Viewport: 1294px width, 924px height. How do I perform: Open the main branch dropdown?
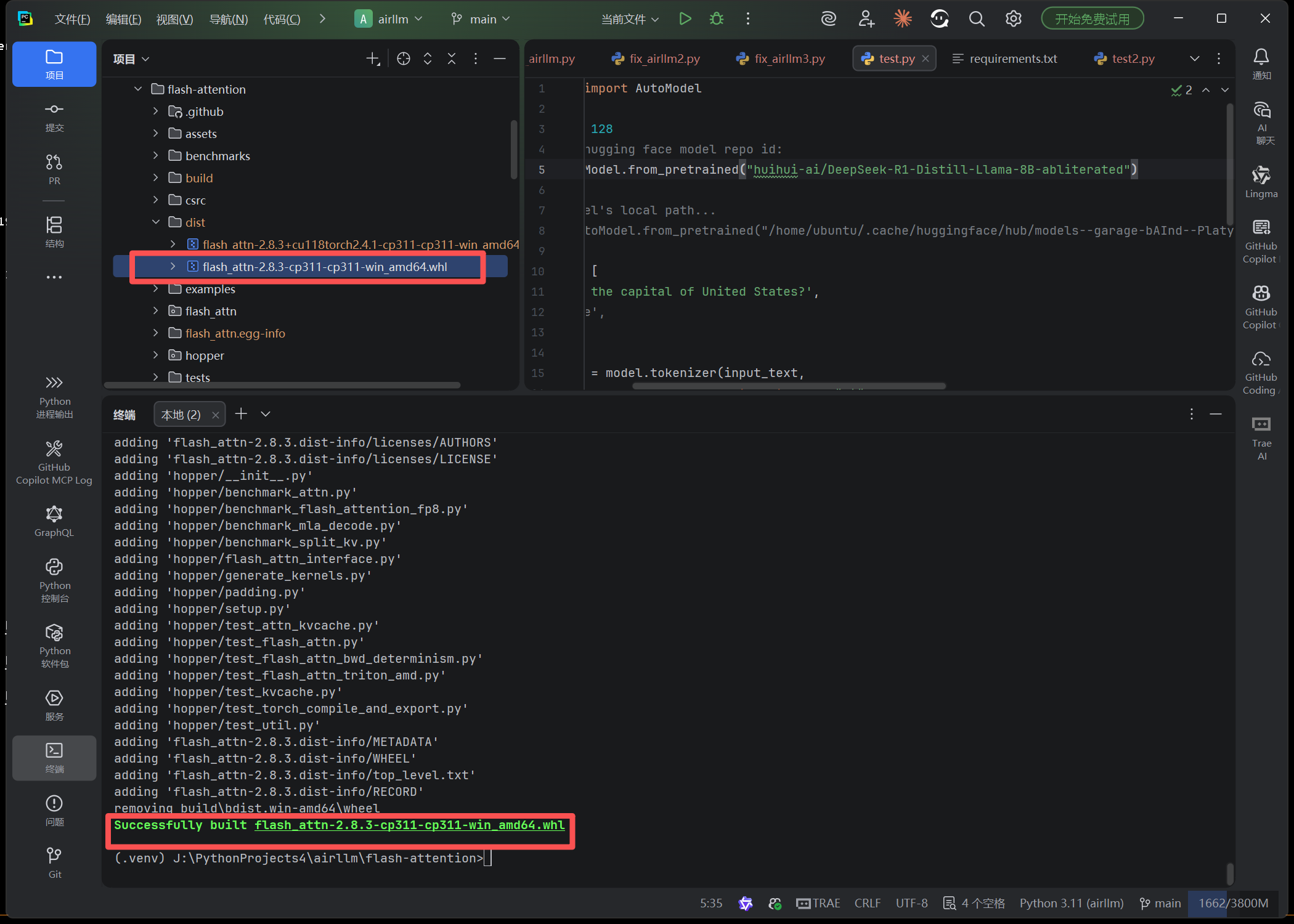tap(481, 18)
